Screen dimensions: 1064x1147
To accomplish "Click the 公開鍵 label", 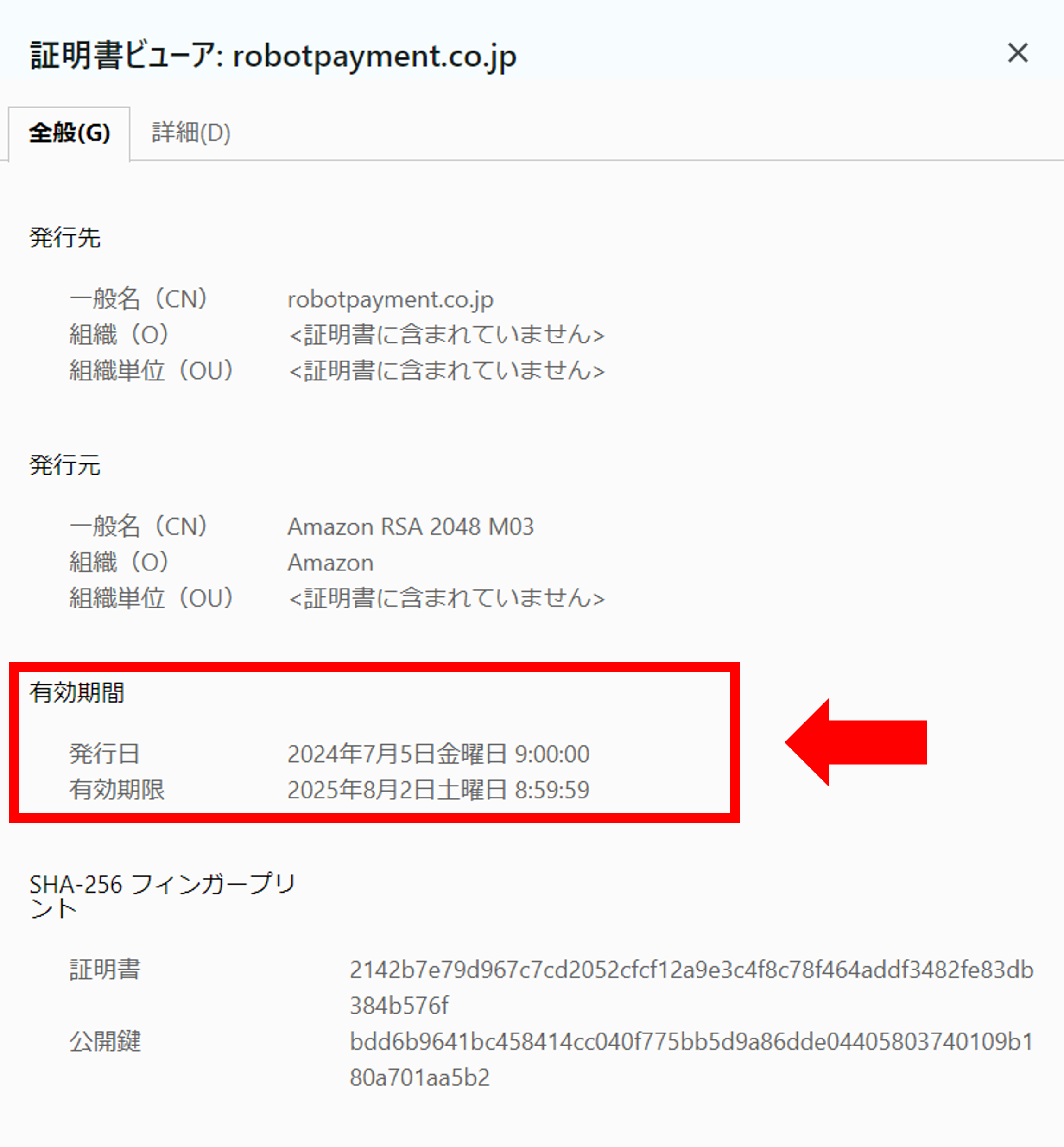I will 105,1041.
